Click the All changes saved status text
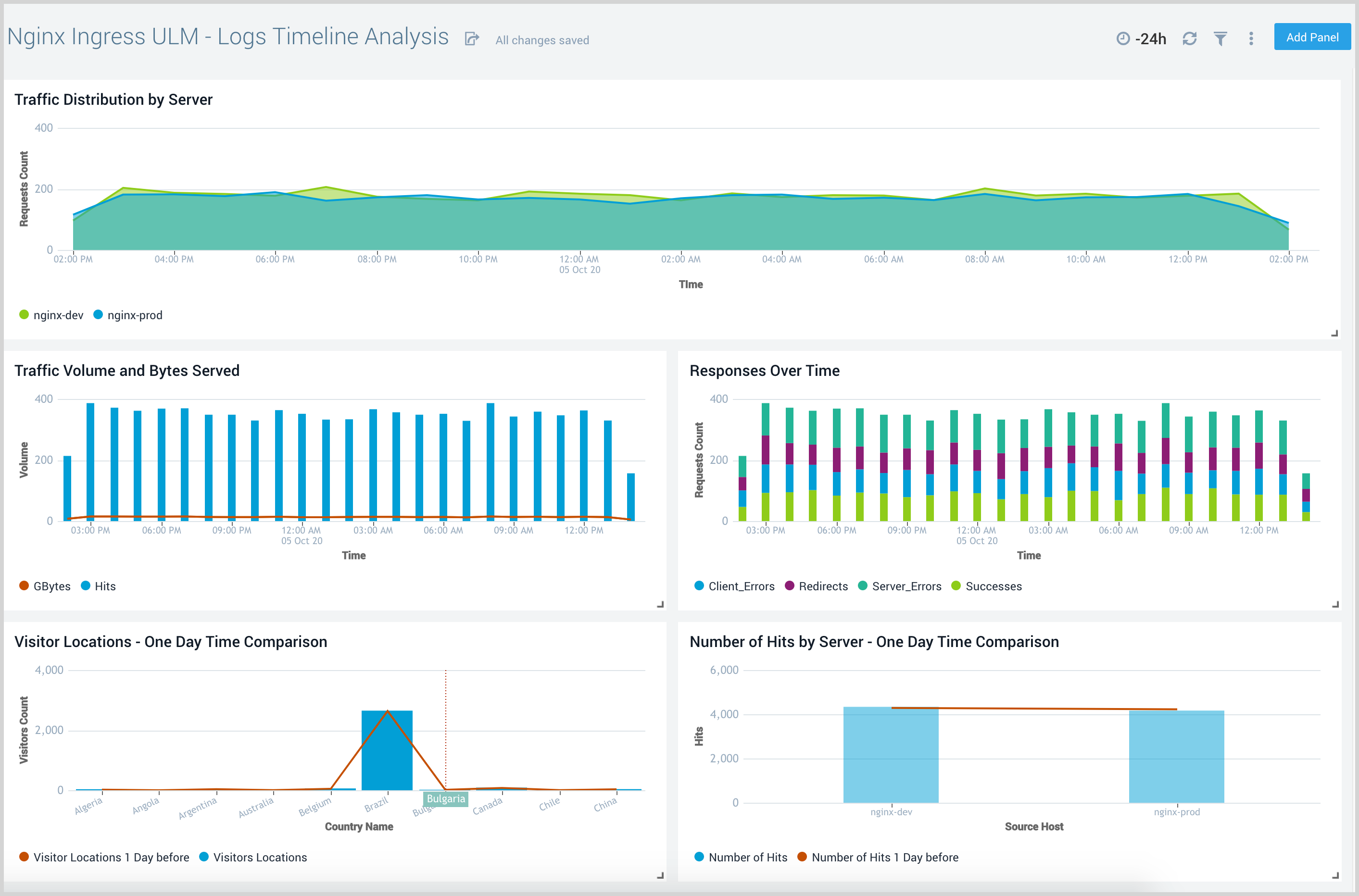This screenshot has height=896, width=1359. click(x=542, y=40)
